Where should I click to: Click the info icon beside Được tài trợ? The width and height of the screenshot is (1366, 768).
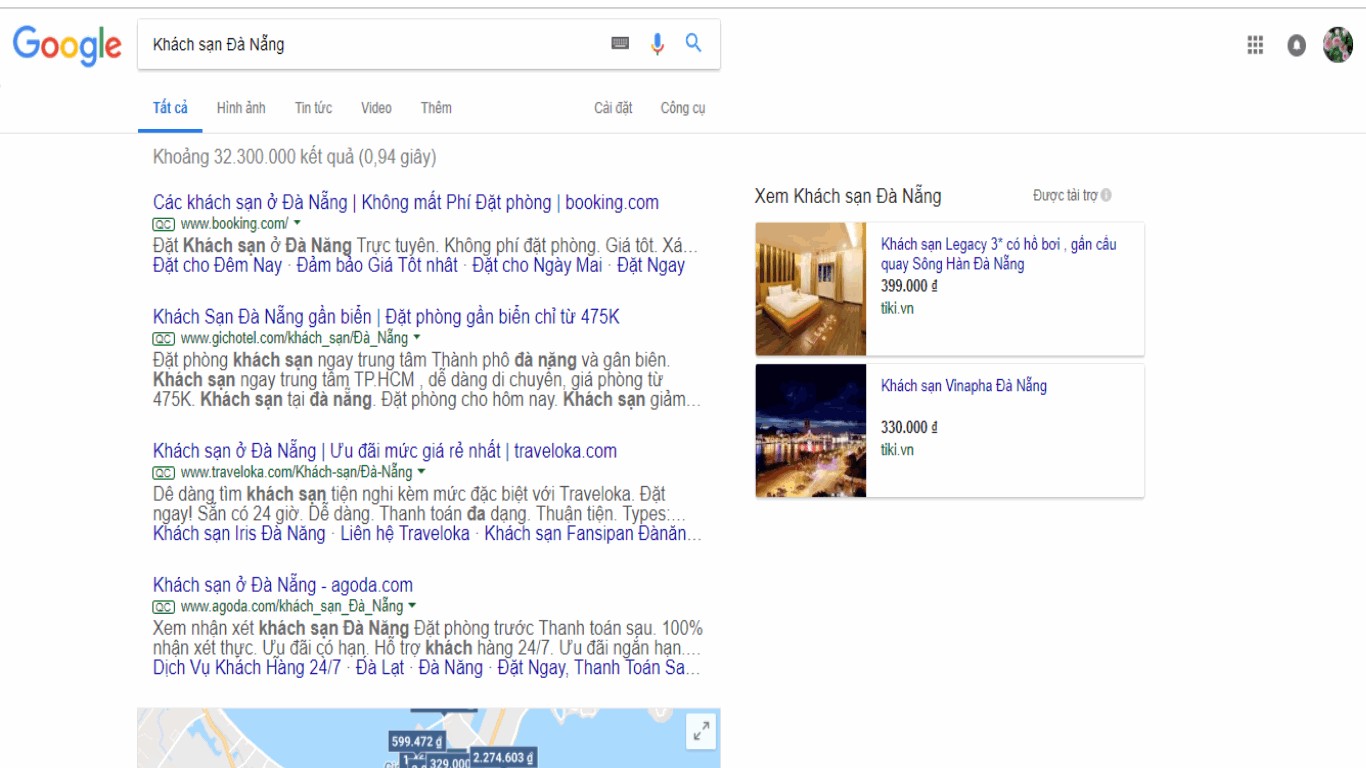point(1106,196)
